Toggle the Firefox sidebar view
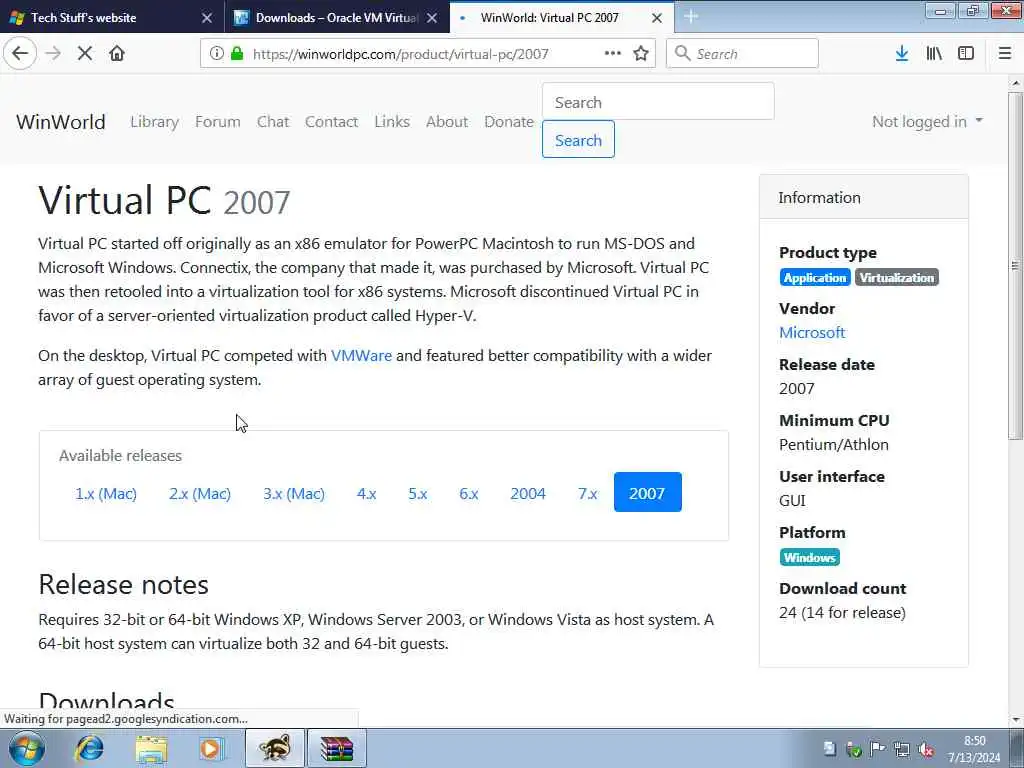The image size is (1024, 768). click(x=966, y=54)
